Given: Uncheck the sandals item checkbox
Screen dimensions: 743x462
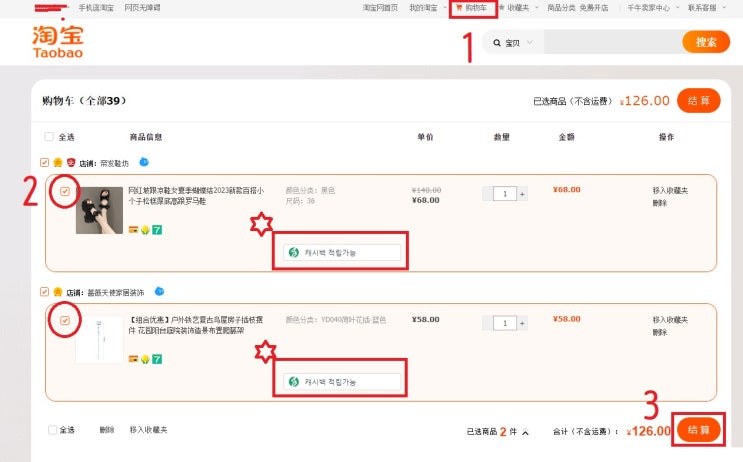Looking at the screenshot, I should pos(65,191).
